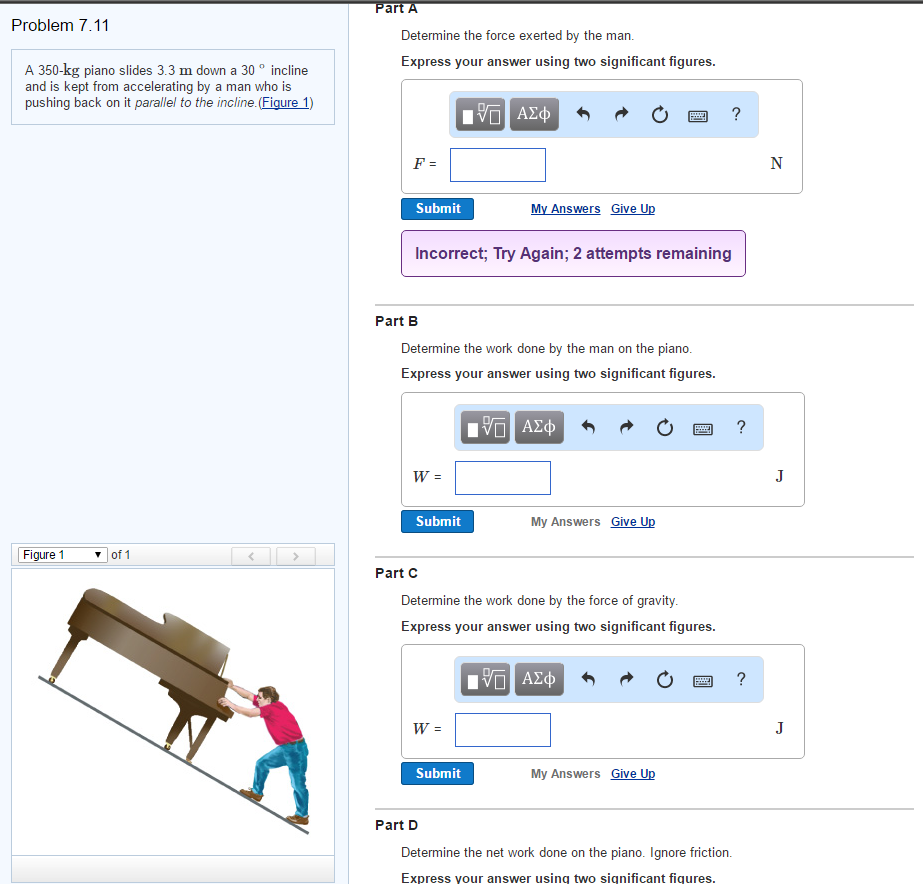Image resolution: width=923 pixels, height=884 pixels.
Task: Open help via question mark in Part C
Action: pos(740,679)
